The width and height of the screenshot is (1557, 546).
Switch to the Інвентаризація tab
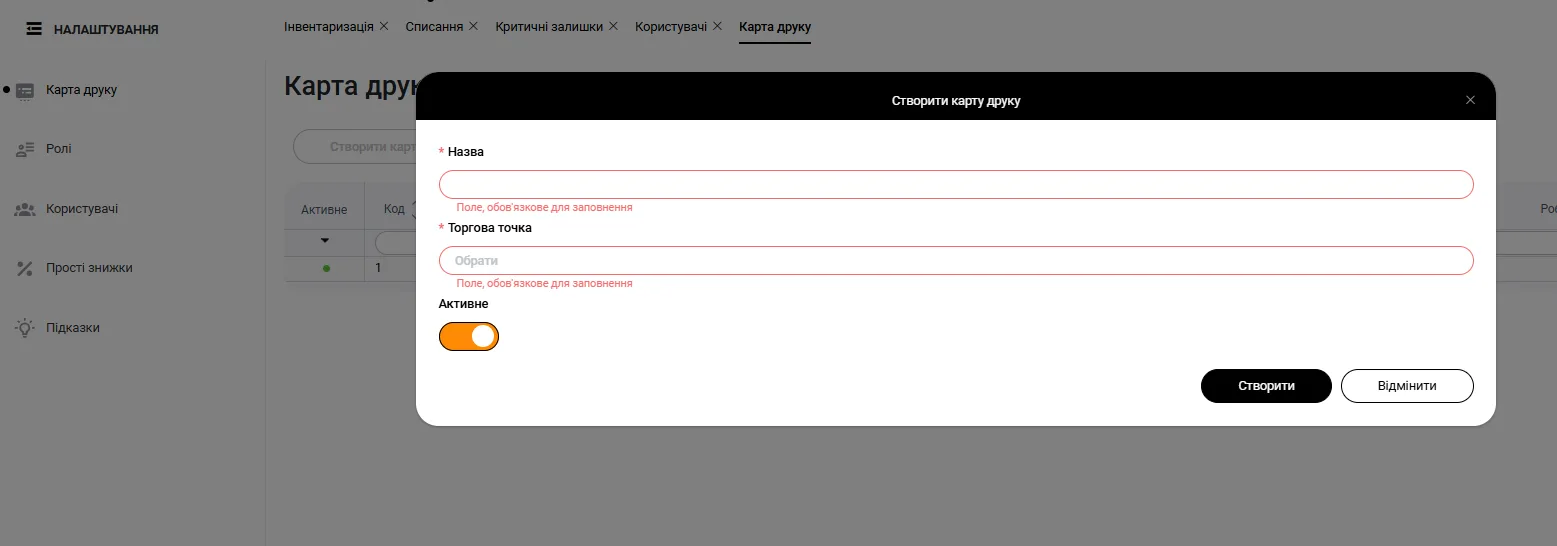tap(329, 26)
